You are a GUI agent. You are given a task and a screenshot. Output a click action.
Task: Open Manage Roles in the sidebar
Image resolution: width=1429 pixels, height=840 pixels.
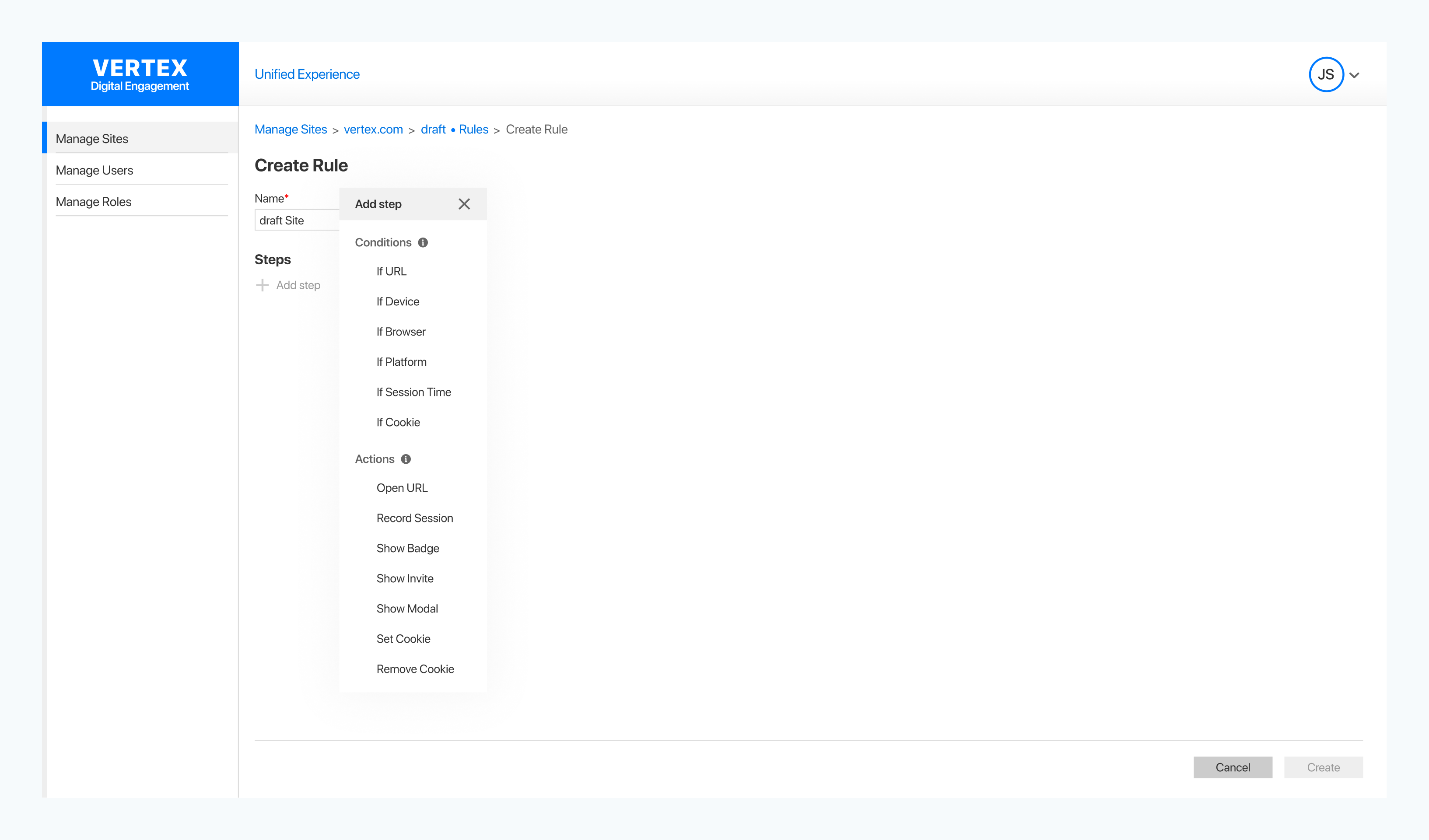(x=94, y=202)
